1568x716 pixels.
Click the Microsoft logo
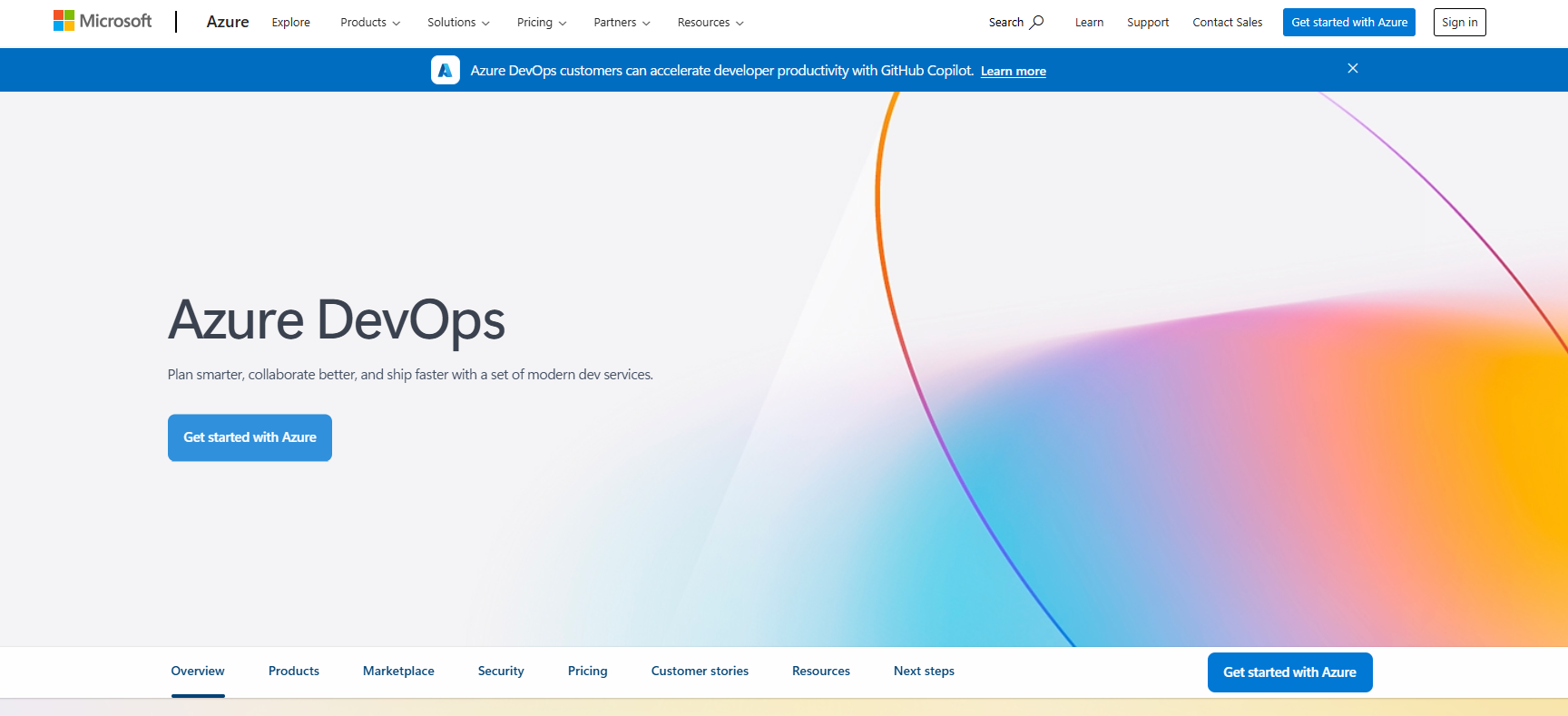pyautogui.click(x=103, y=21)
